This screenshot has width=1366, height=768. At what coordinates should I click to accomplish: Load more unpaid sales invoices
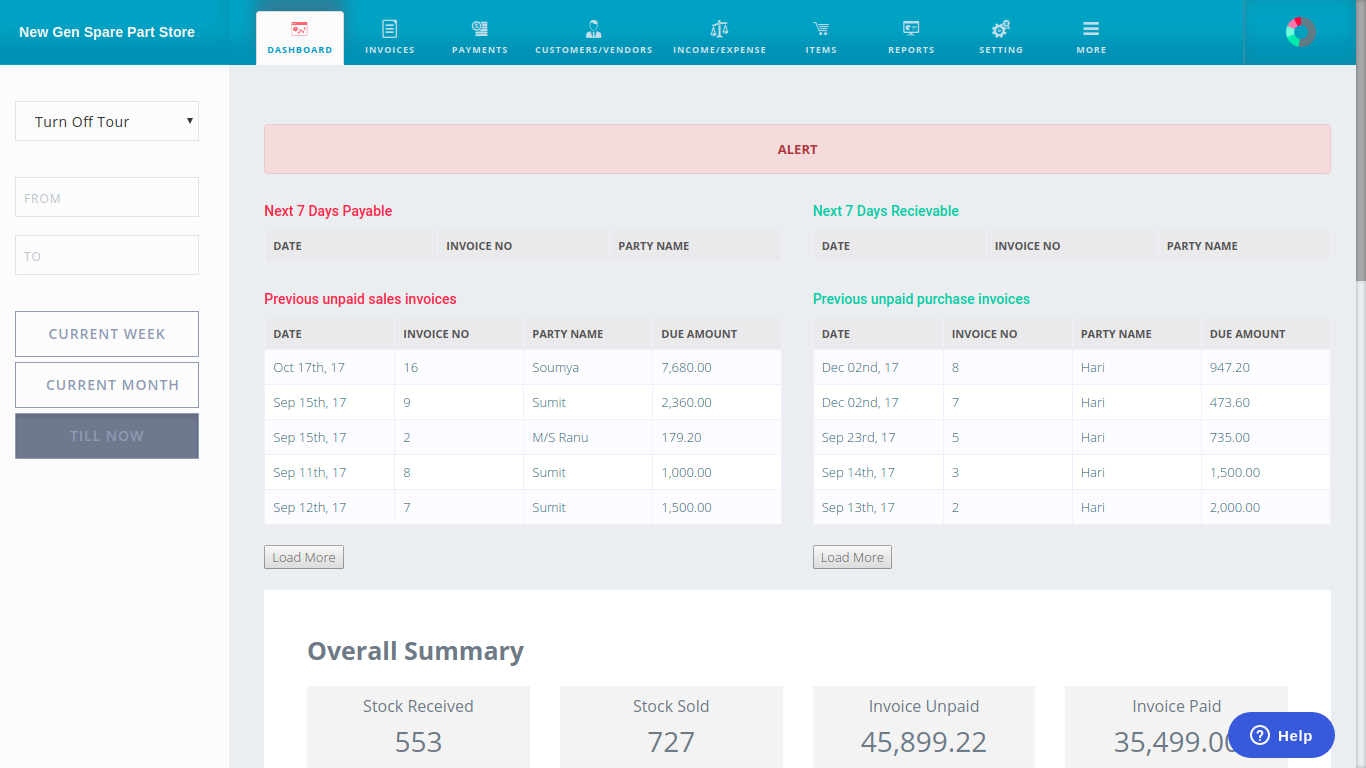(x=304, y=557)
